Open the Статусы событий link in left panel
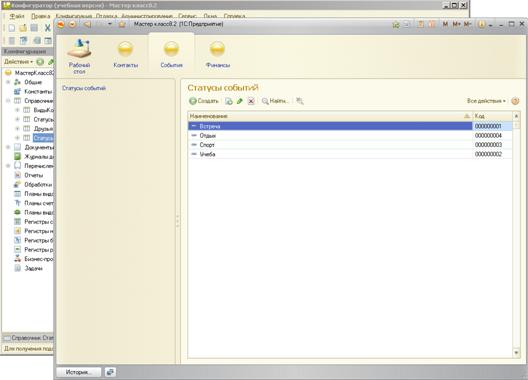Viewport: 528px width, 380px height. click(84, 88)
